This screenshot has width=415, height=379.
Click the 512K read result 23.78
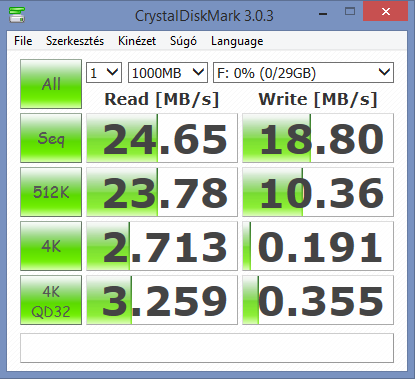162,192
